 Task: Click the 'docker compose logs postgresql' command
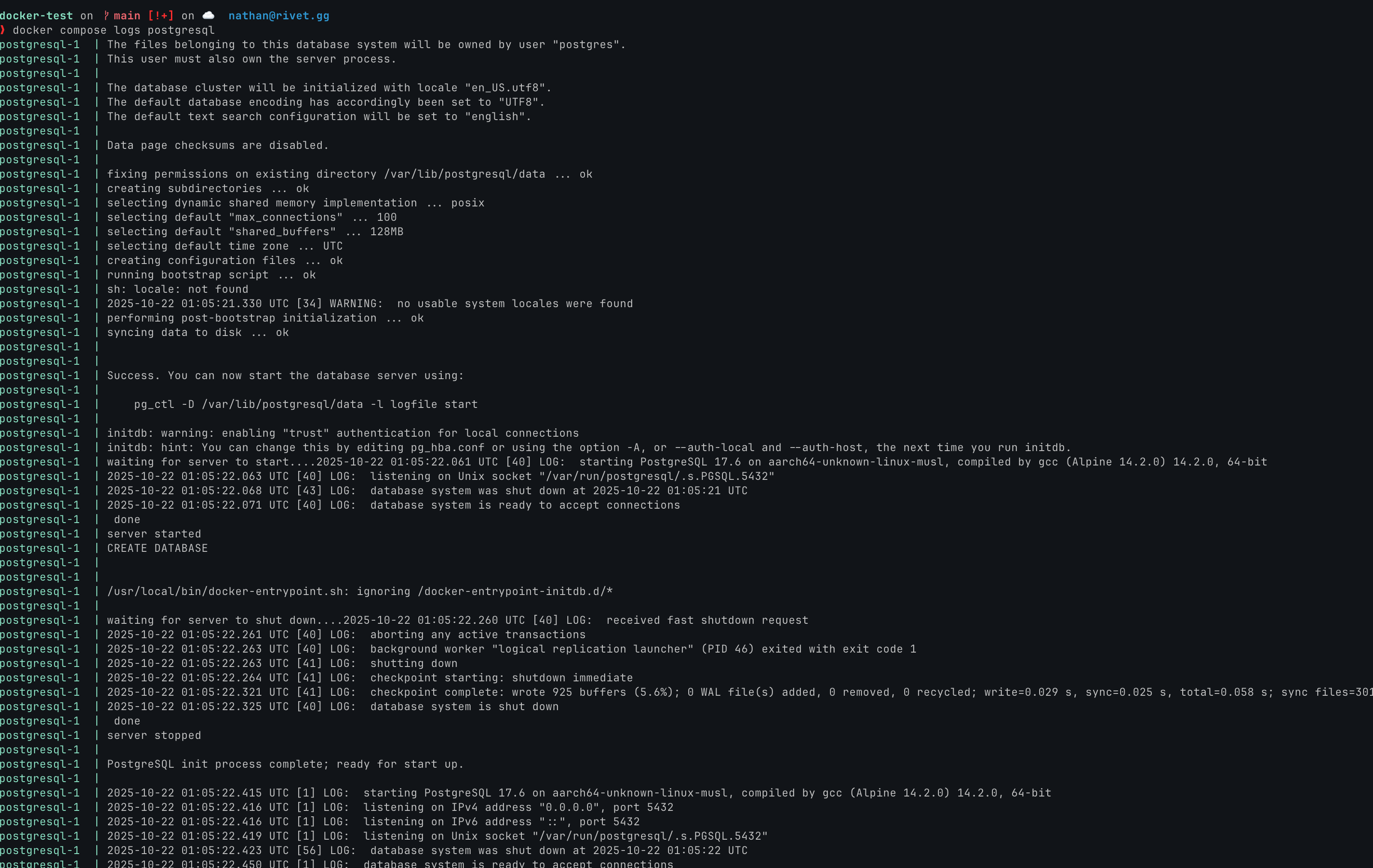[113, 30]
